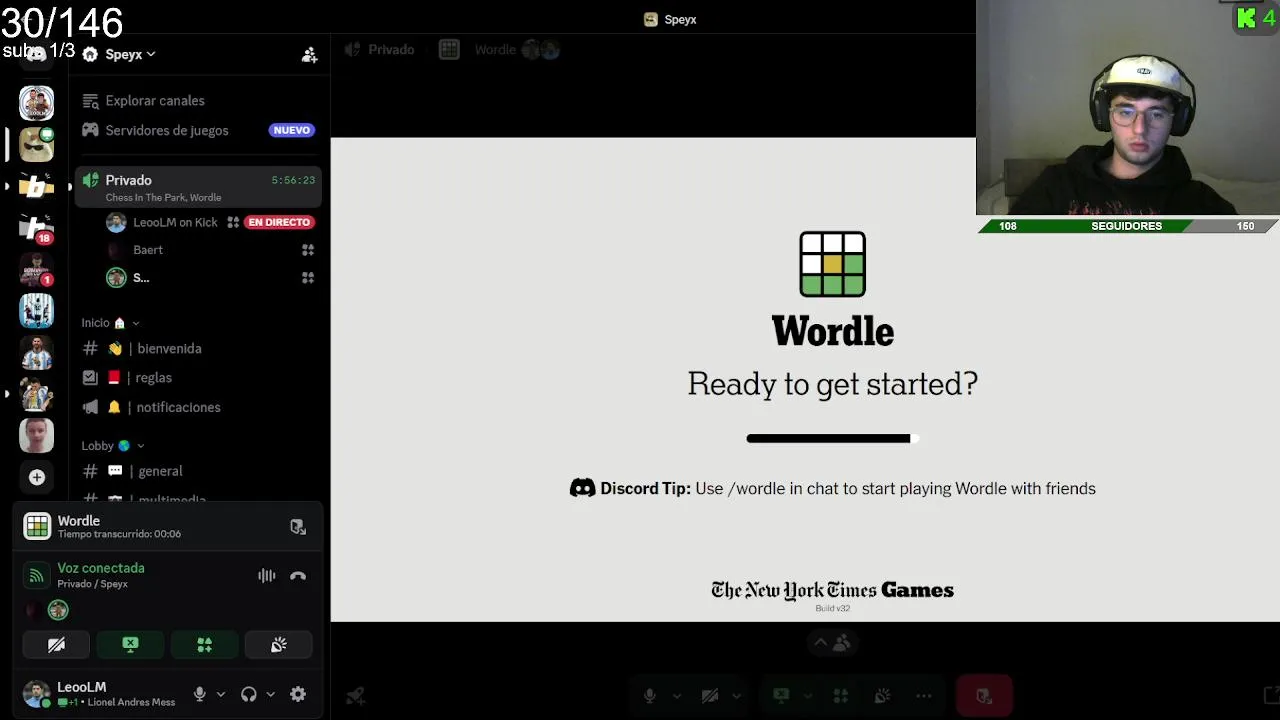
Task: Mute microphone in bottom call bar
Action: pos(650,696)
